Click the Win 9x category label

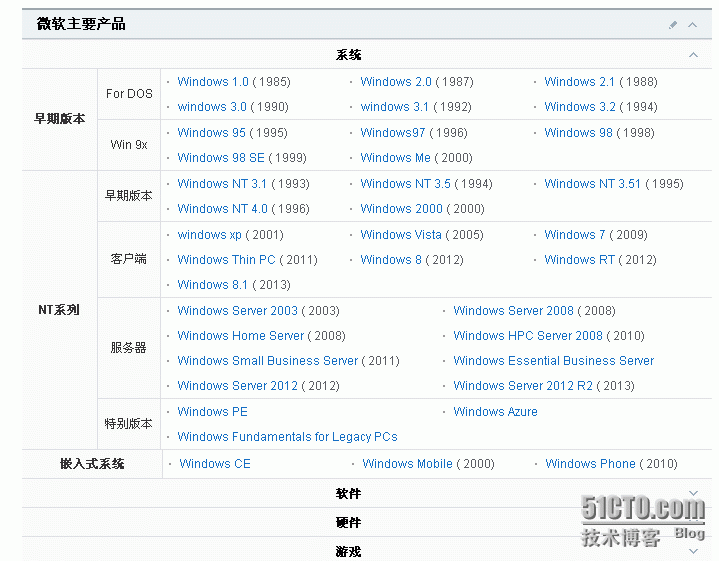(129, 145)
